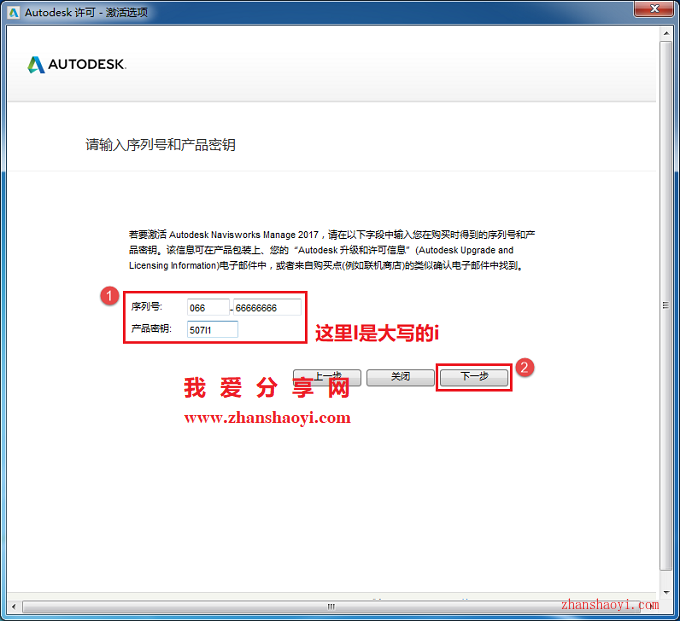Click the horizontal scrollbar left arrow
The height and width of the screenshot is (621, 680).
(x=14, y=606)
